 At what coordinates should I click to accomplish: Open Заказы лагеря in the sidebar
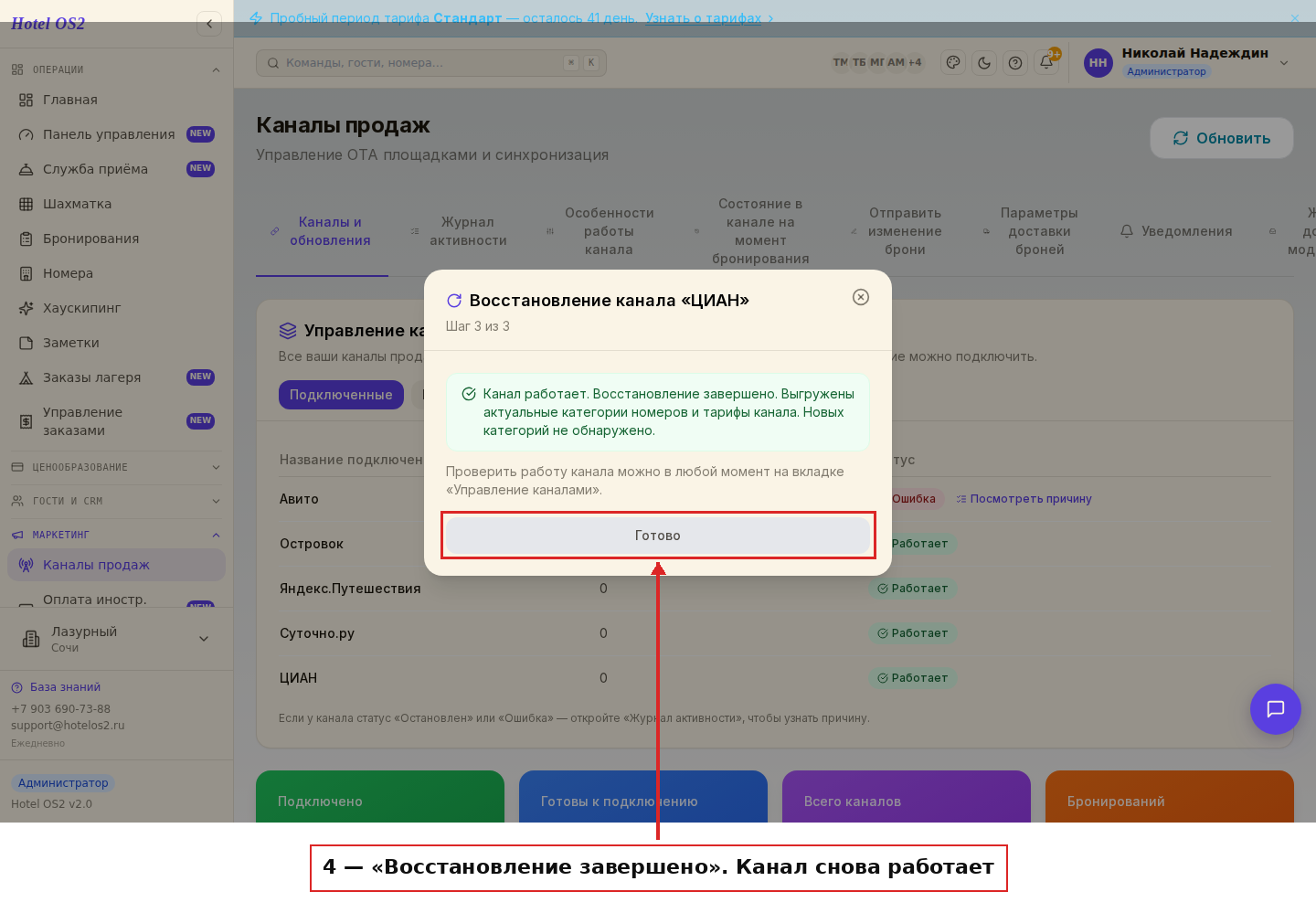pos(116,377)
